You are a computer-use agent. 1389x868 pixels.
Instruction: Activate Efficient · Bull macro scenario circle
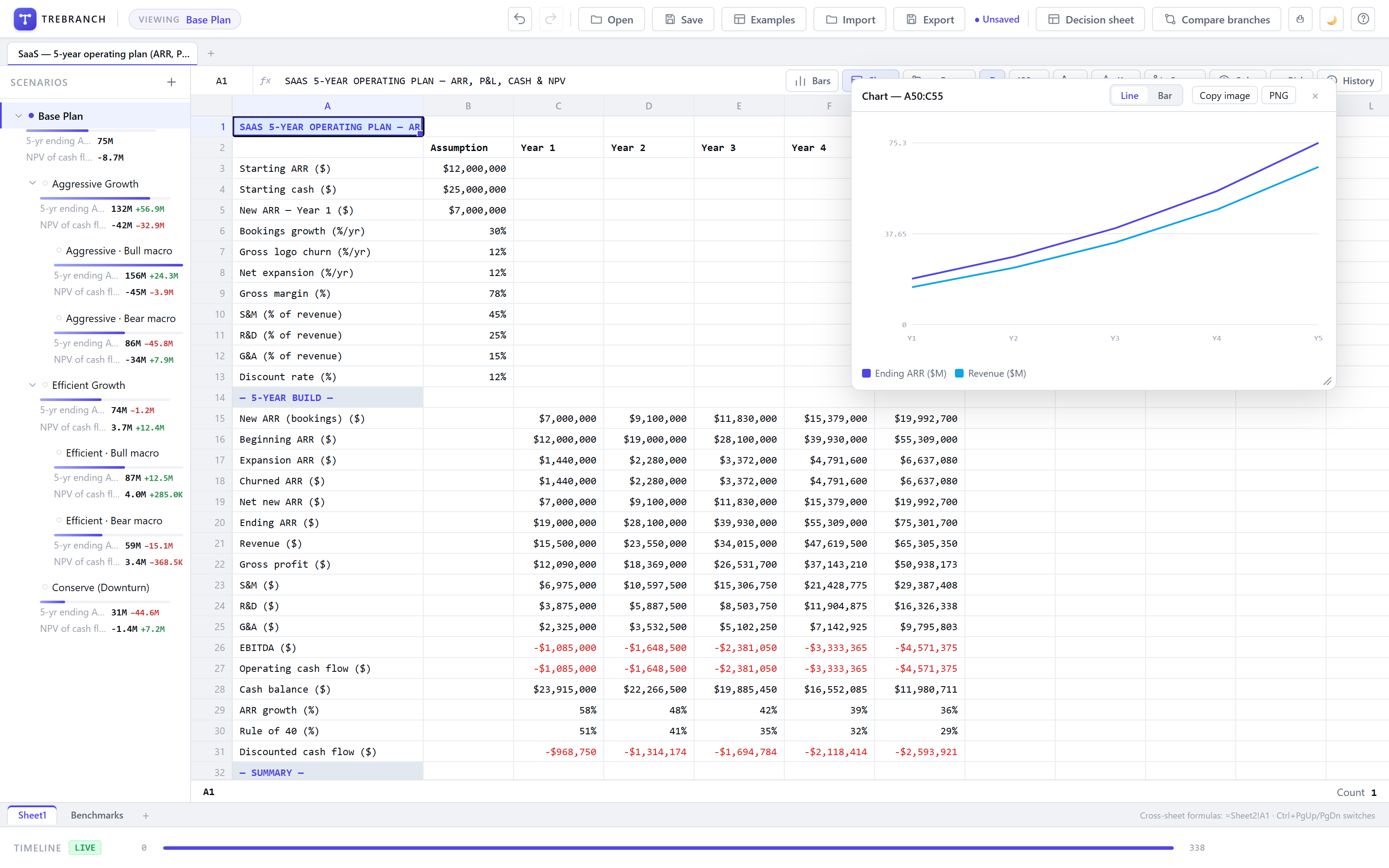(59, 453)
